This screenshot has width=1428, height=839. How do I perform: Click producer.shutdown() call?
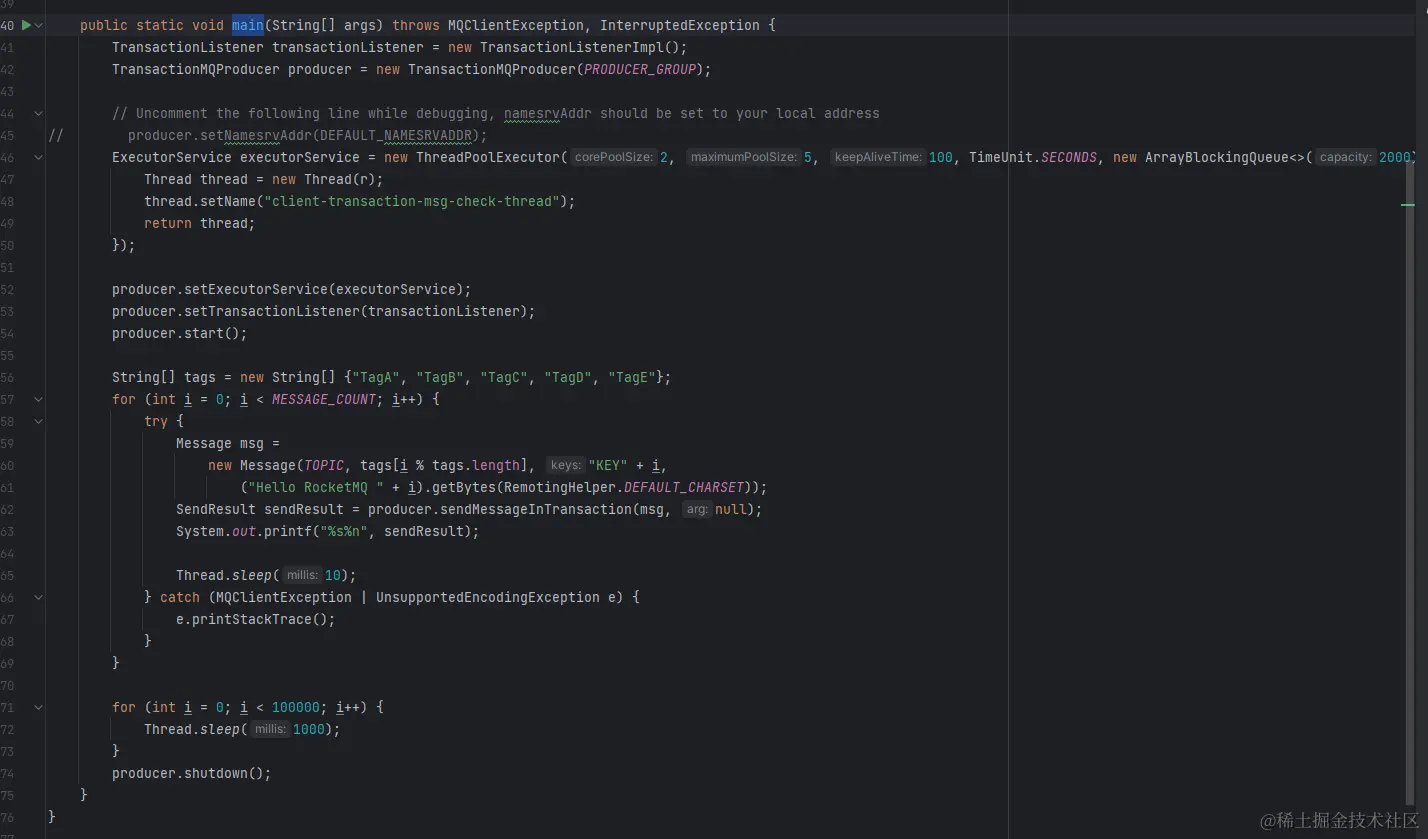[x=192, y=773]
